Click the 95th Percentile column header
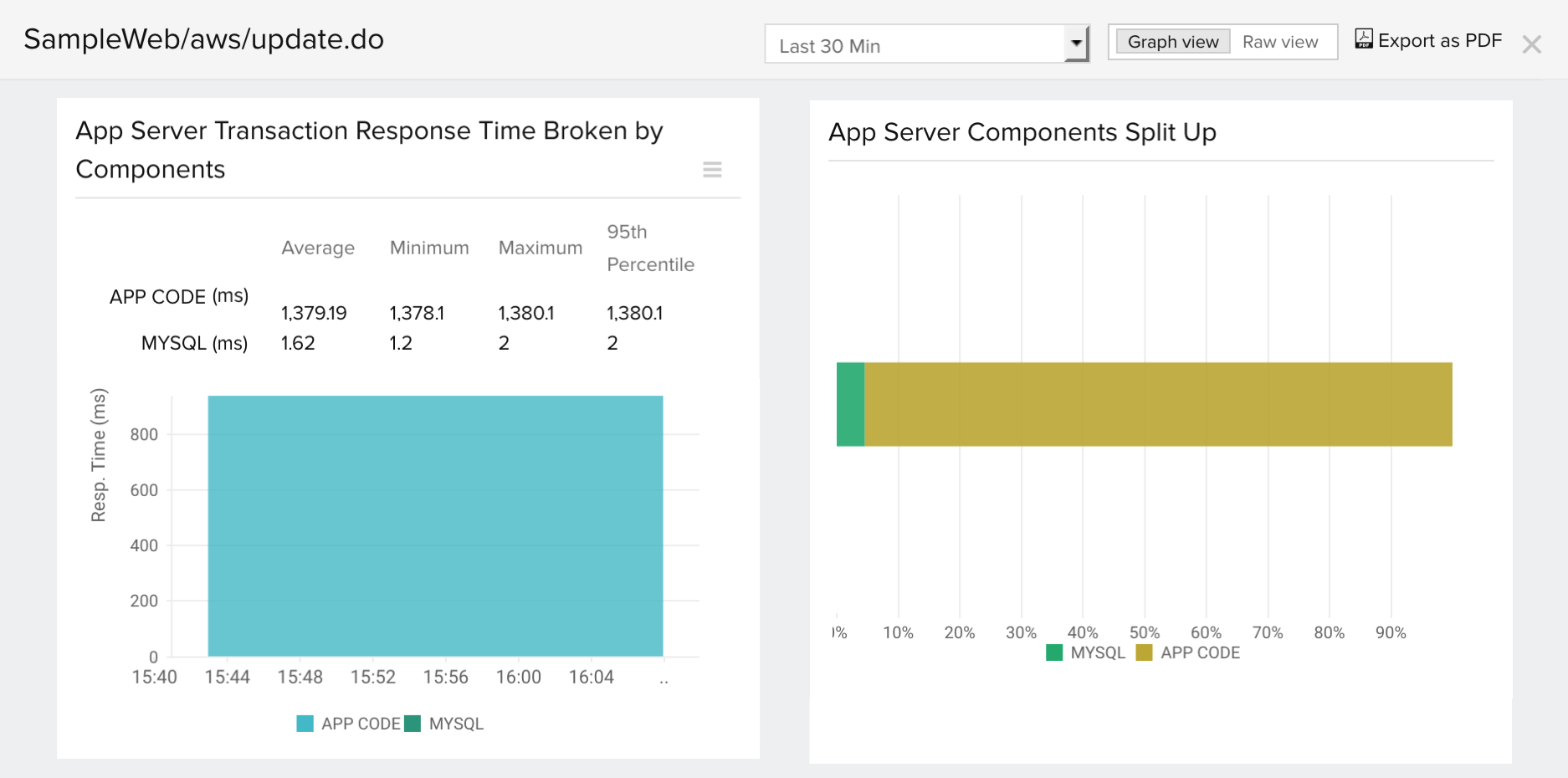Viewport: 1568px width, 778px height. 650,248
